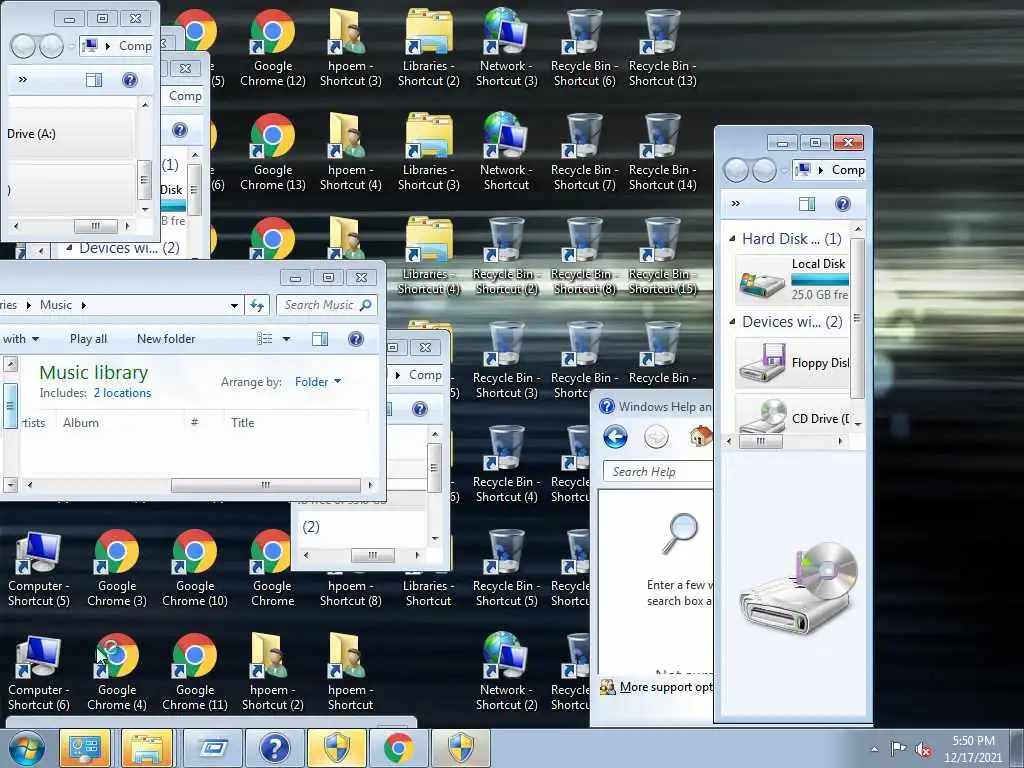Open Recycle Bin - Shortcut (14)
Image resolution: width=1024 pixels, height=768 pixels.
(x=662, y=151)
